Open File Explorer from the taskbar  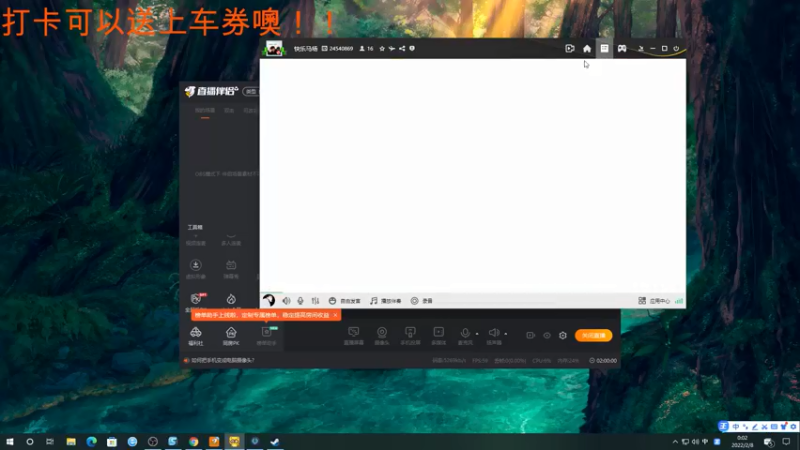click(x=71, y=441)
